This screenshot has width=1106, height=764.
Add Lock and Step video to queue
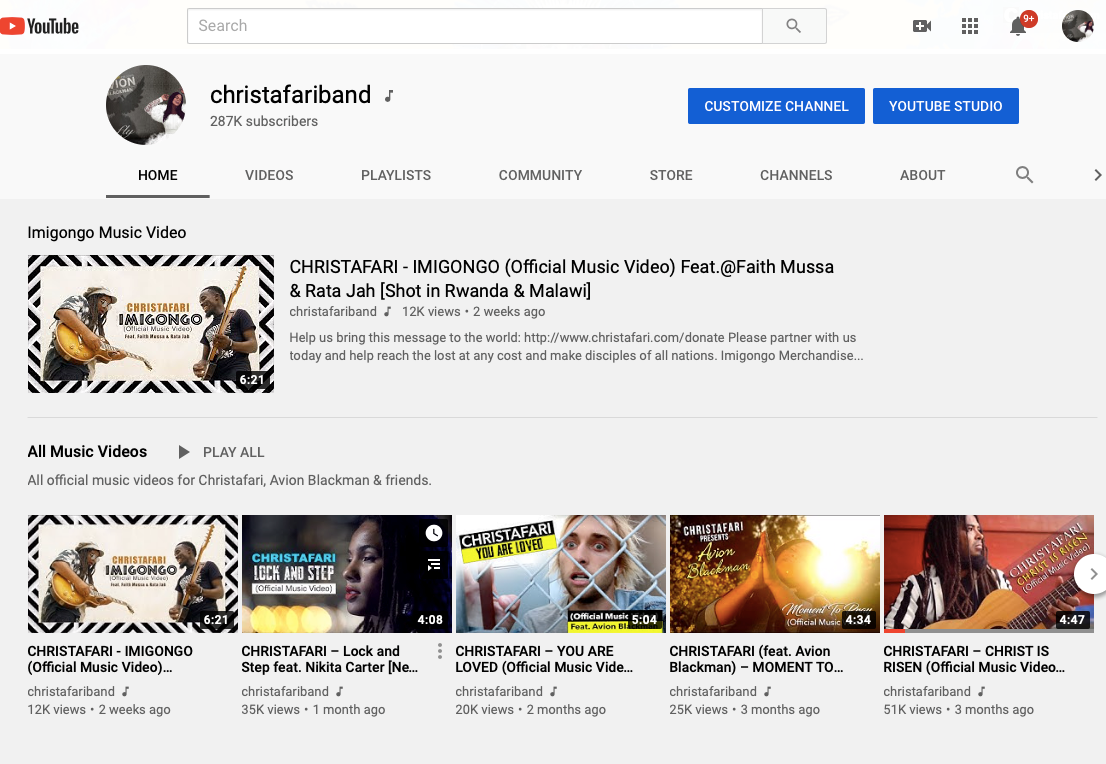click(434, 564)
